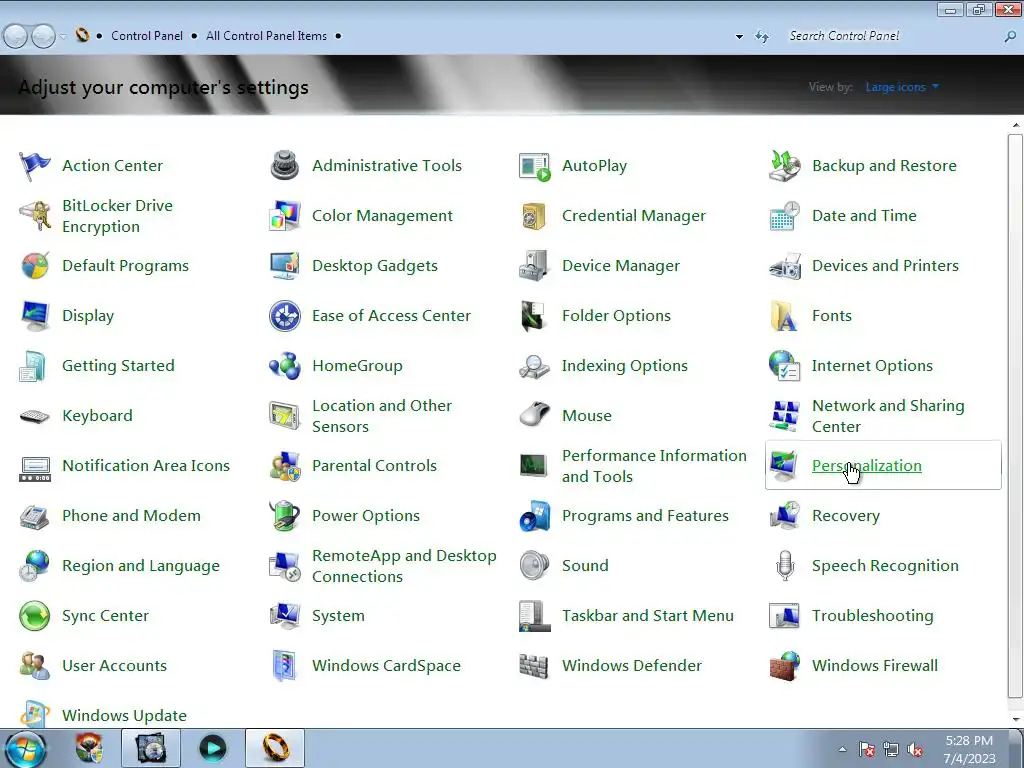The image size is (1024, 768).
Task: Click the media player taskbar icon
Action: tap(212, 748)
